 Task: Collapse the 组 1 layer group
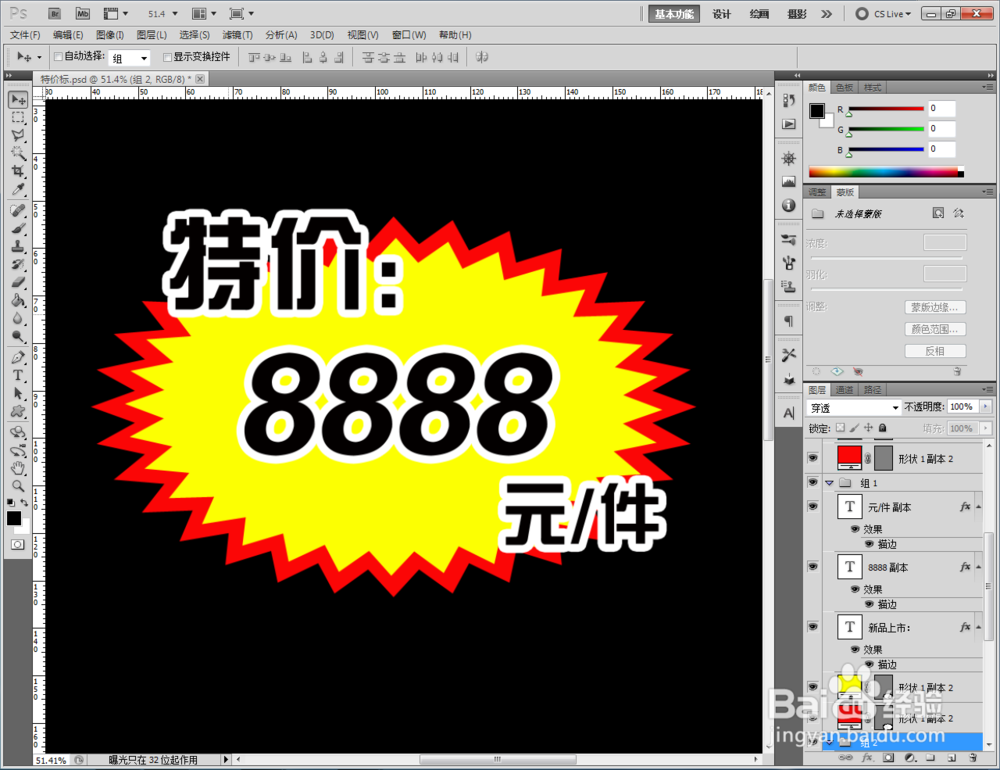(827, 483)
